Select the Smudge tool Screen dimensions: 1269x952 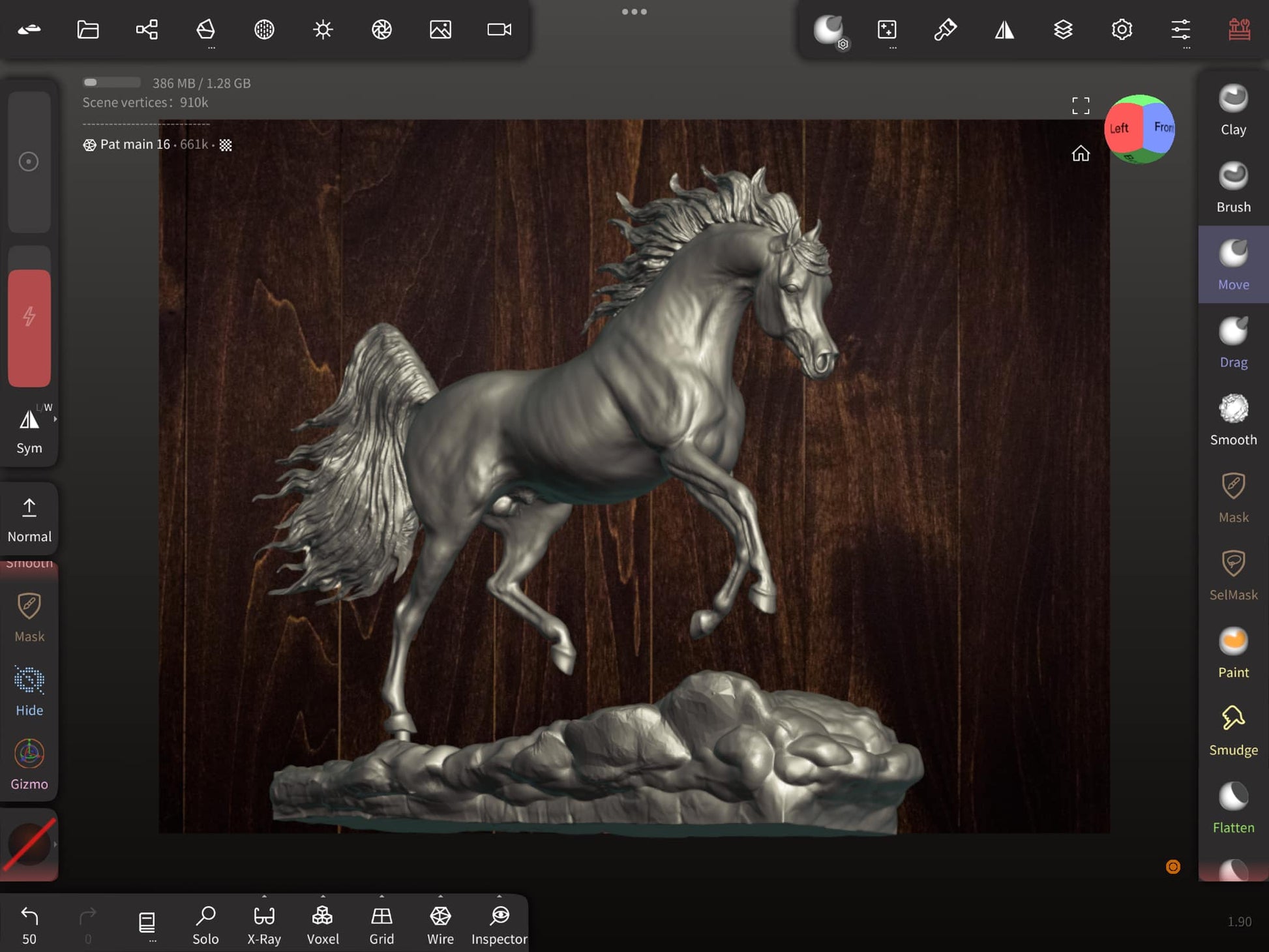pyautogui.click(x=1233, y=730)
